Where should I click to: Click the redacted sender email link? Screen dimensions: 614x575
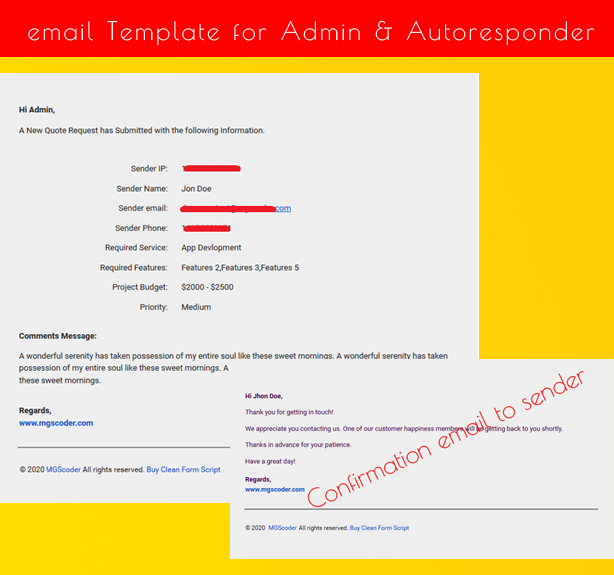click(x=236, y=208)
